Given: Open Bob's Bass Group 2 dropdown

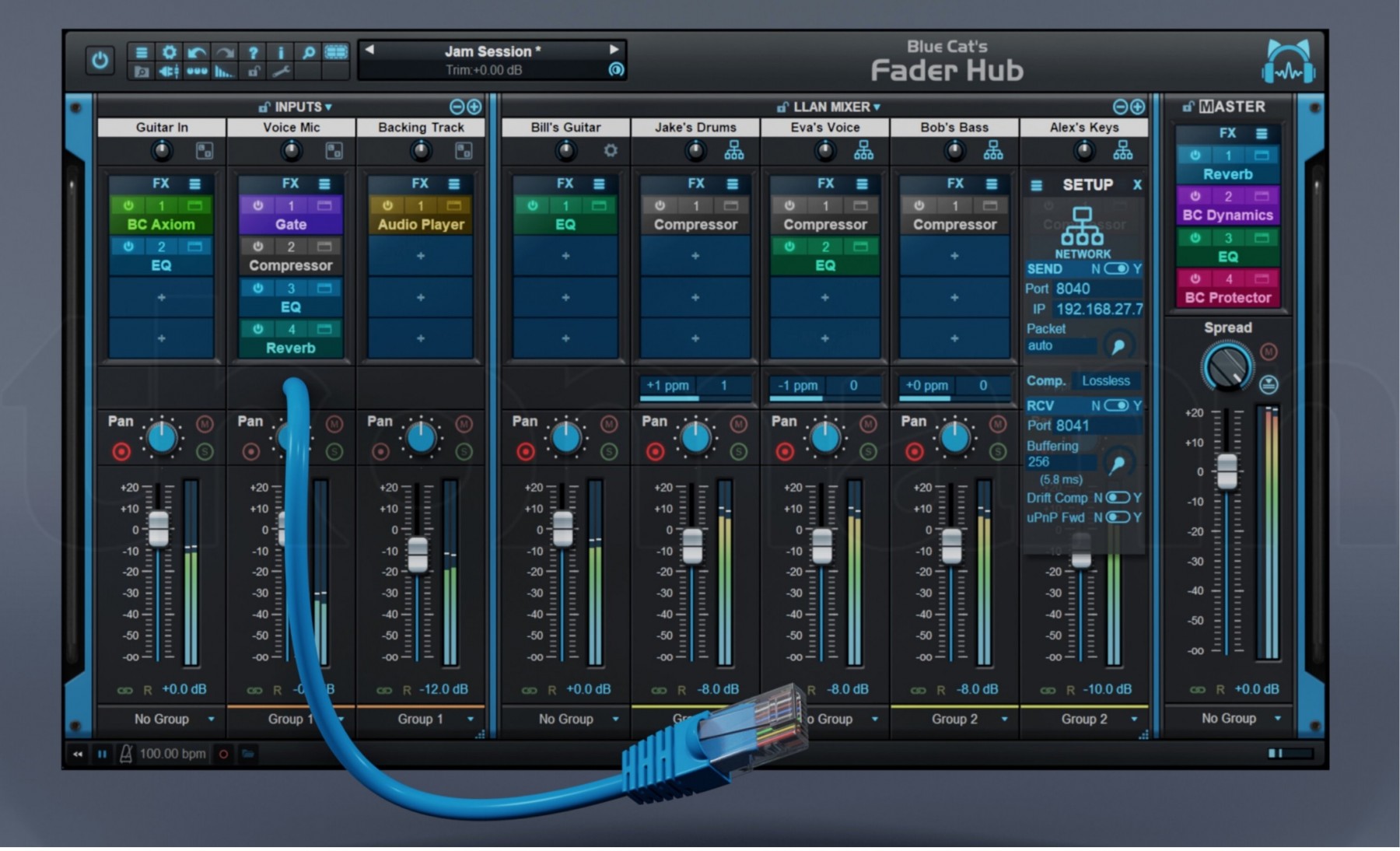Looking at the screenshot, I should pos(955,720).
